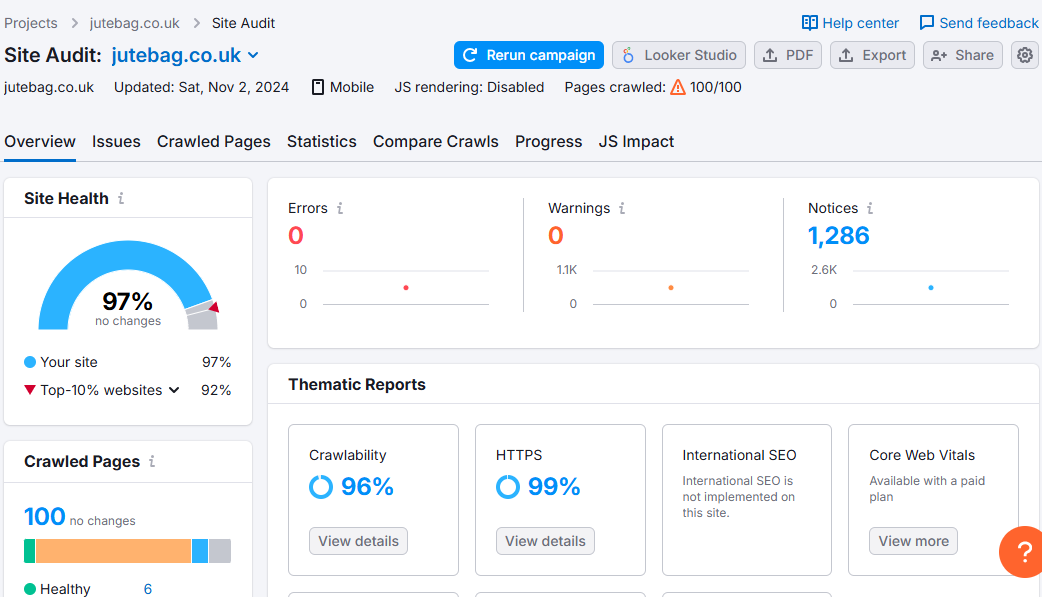Expand the Top-10% websites dropdown
1042x597 pixels.
(x=174, y=390)
